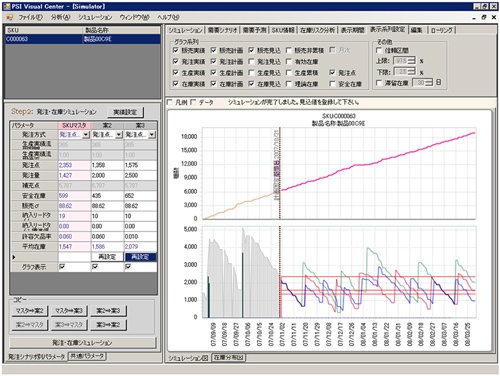Click the PSI Visual Center title bar icon

pyautogui.click(x=7, y=6)
